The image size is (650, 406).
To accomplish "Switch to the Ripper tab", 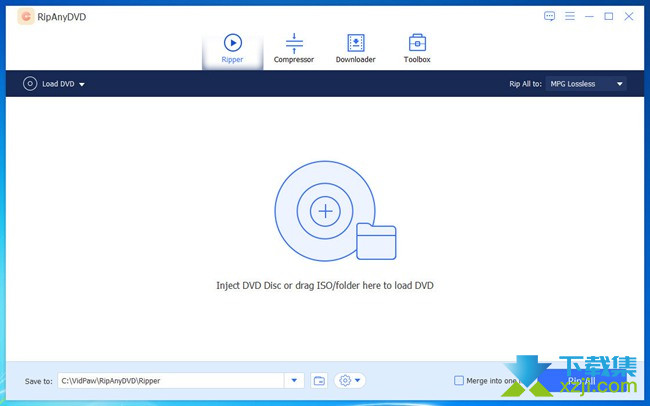I will [232, 49].
